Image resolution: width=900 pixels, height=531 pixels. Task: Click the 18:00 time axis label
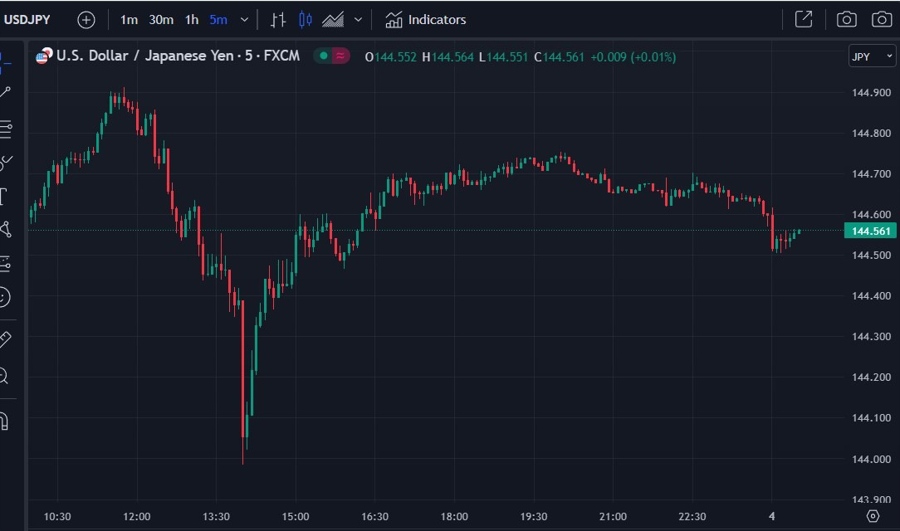coord(454,517)
